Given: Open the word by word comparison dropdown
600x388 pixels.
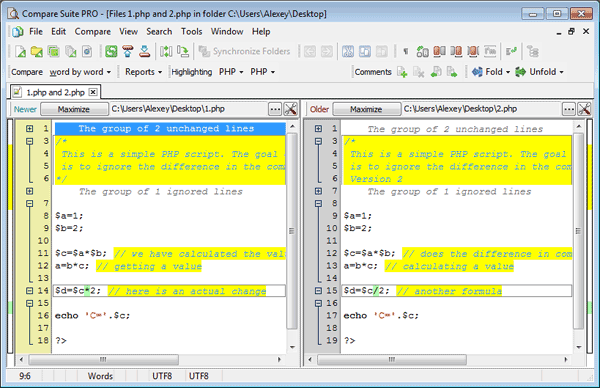Looking at the screenshot, I should [80, 72].
